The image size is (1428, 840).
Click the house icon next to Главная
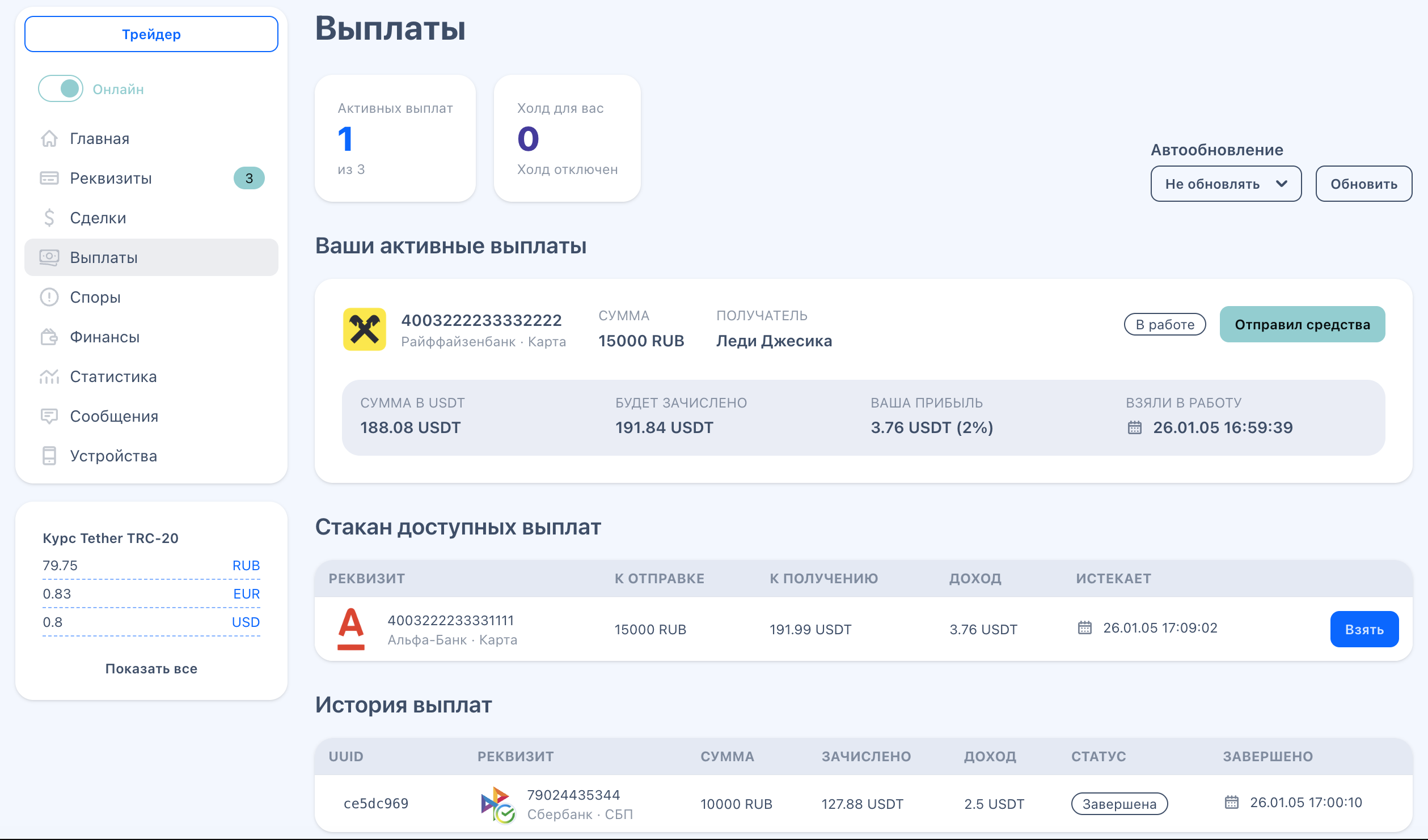pos(49,139)
